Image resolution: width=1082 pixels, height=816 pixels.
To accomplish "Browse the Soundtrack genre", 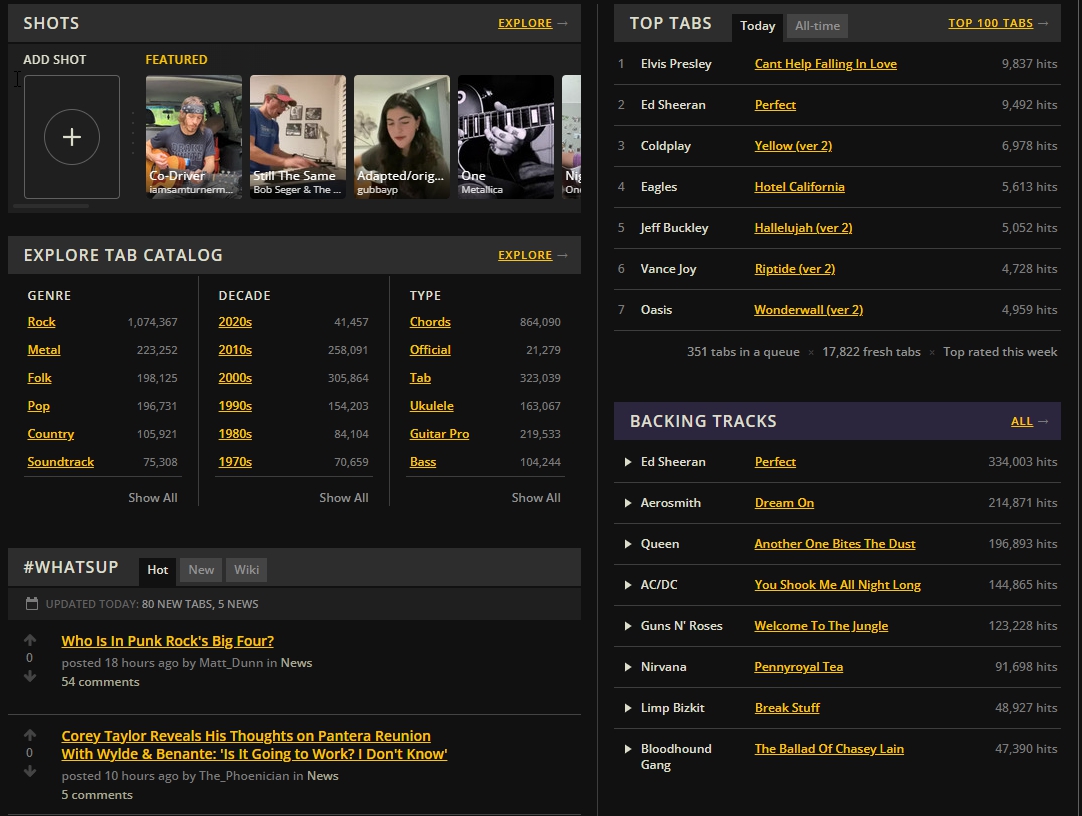I will pyautogui.click(x=61, y=461).
